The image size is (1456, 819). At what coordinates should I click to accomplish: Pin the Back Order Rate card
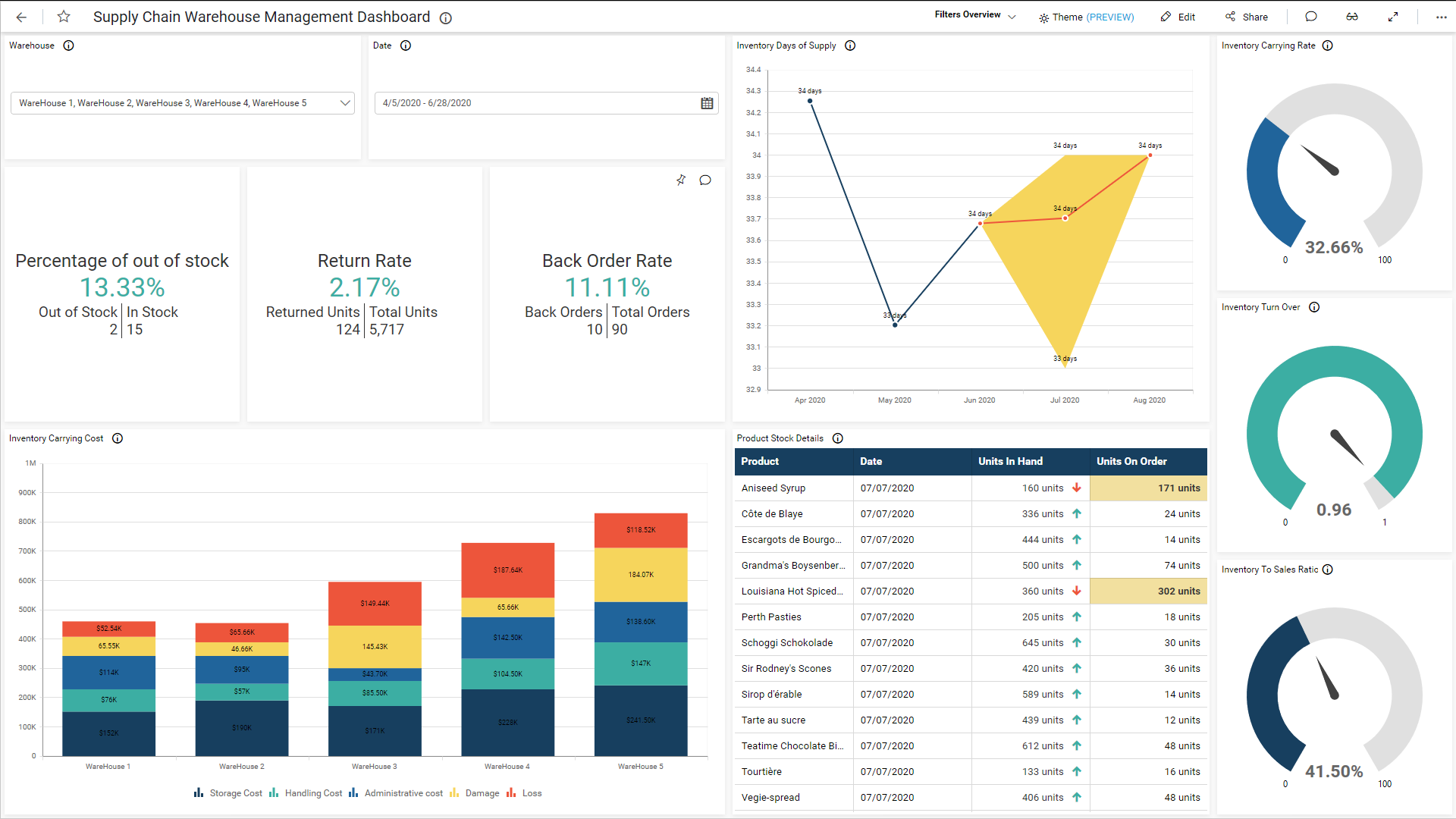tap(680, 180)
